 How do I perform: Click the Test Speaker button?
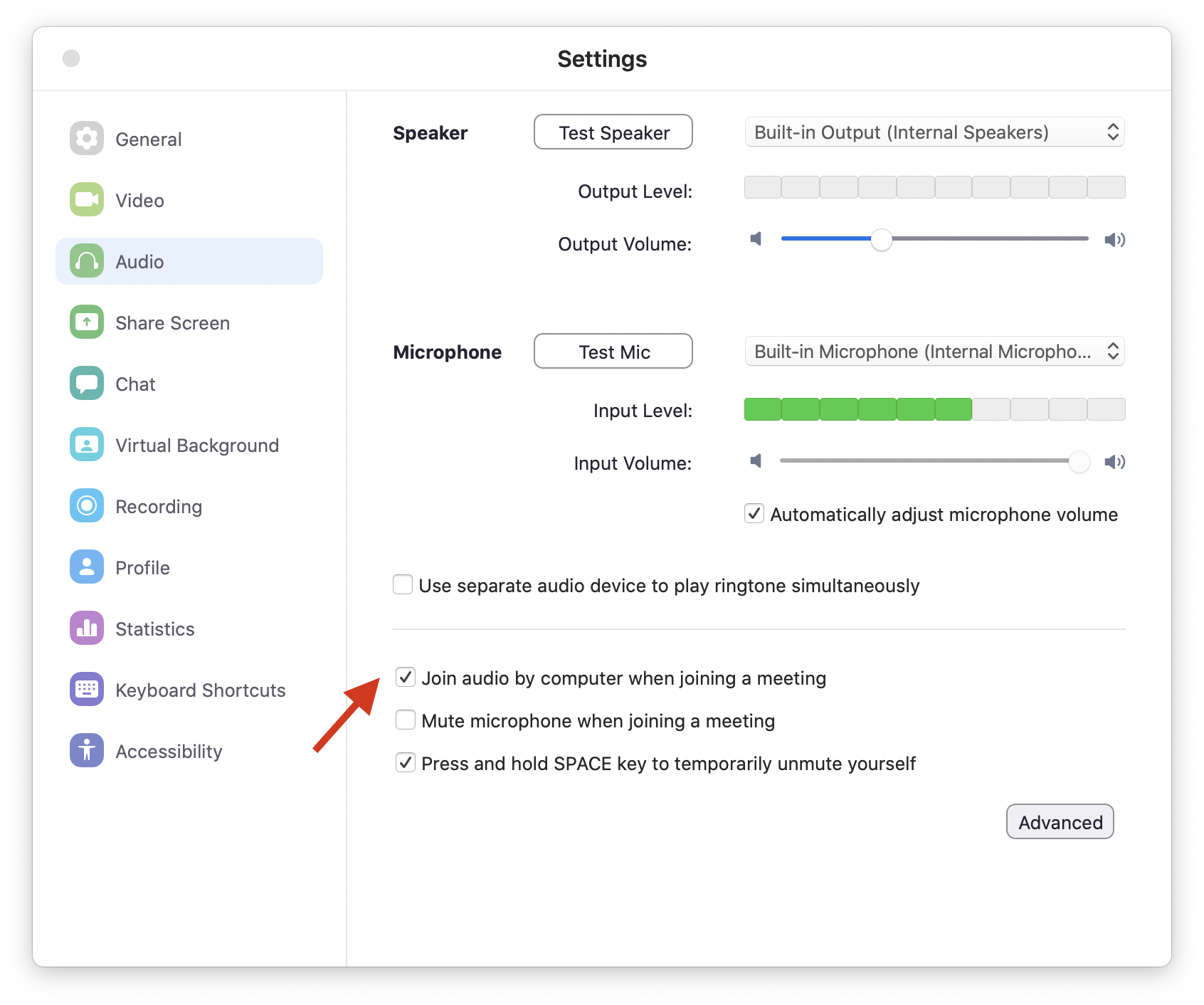613,132
